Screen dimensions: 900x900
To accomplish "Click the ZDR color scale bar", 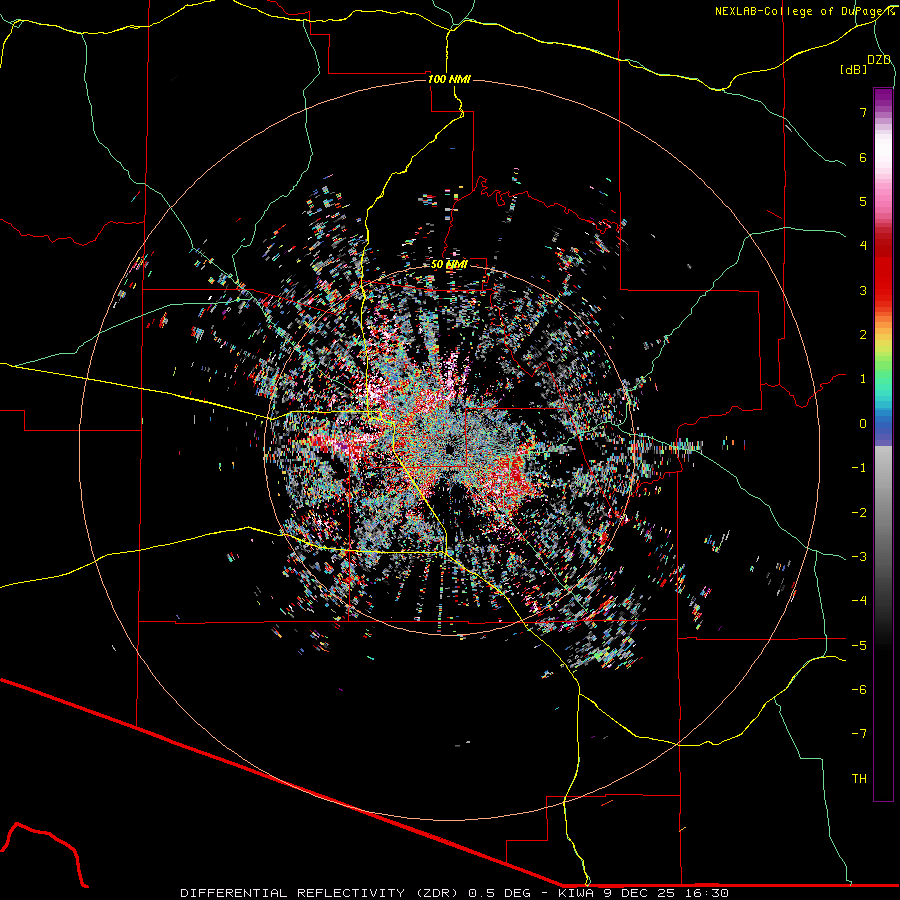I will click(x=883, y=444).
